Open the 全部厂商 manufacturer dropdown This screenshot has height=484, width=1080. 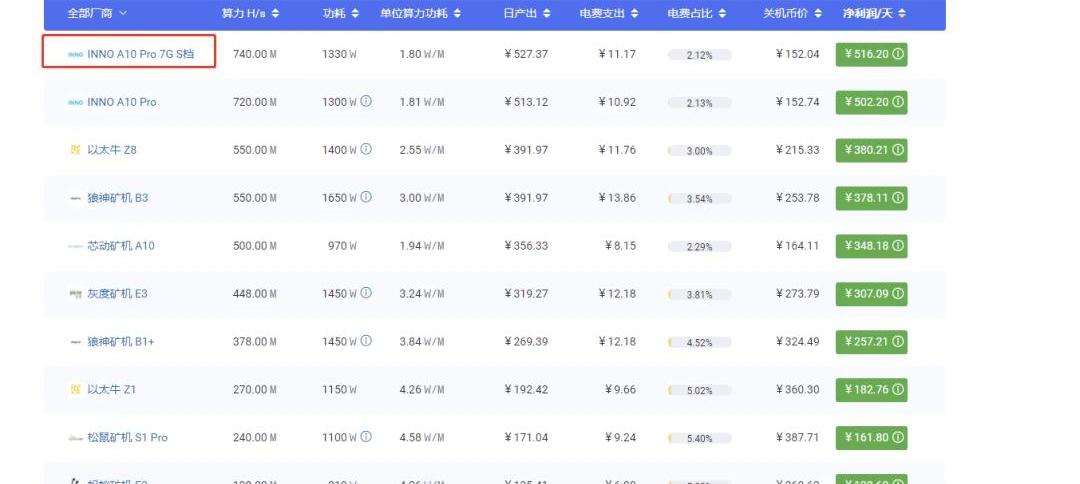pyautogui.click(x=96, y=14)
